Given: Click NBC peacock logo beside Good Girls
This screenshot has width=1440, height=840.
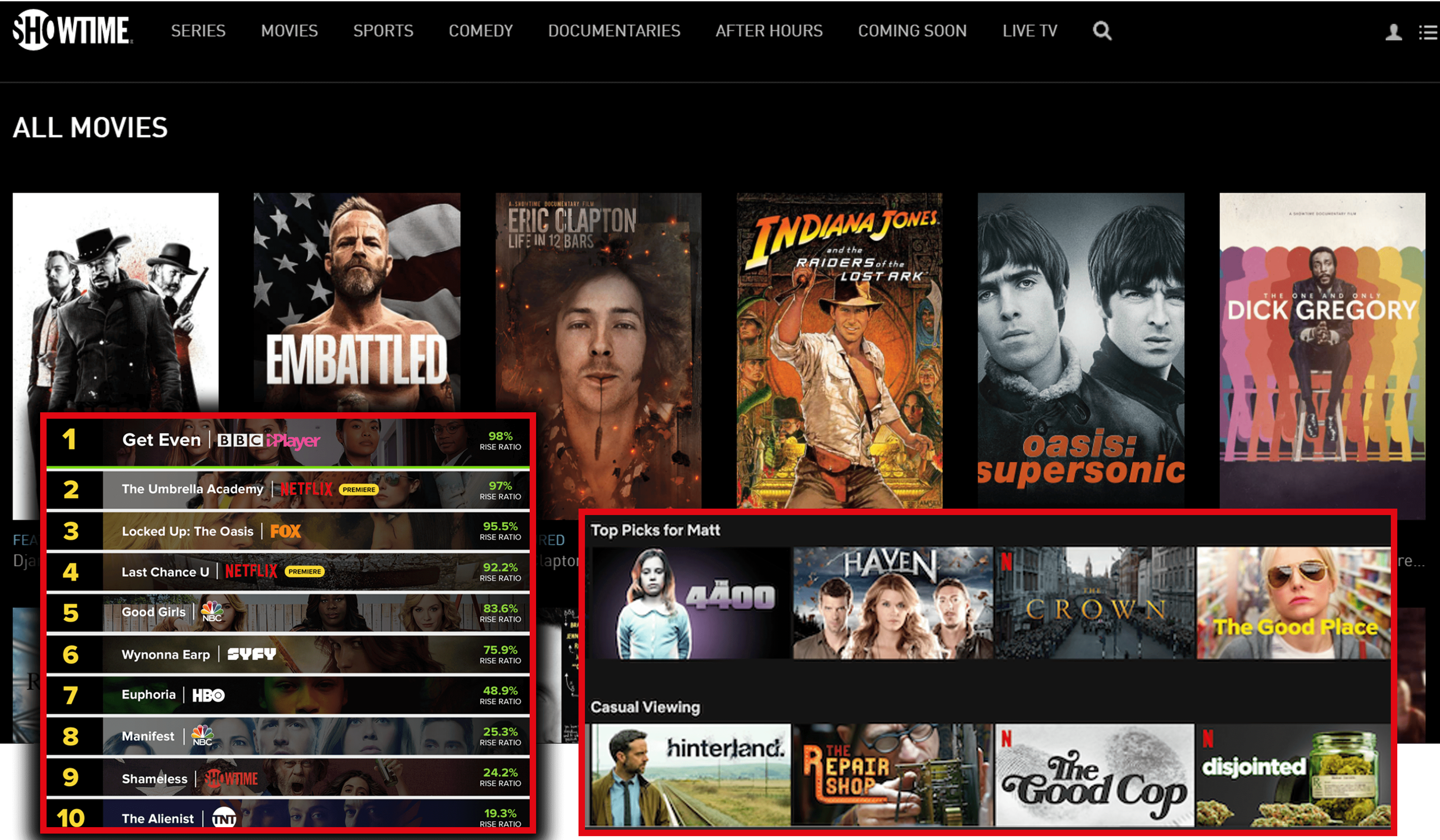Looking at the screenshot, I should pyautogui.click(x=212, y=612).
